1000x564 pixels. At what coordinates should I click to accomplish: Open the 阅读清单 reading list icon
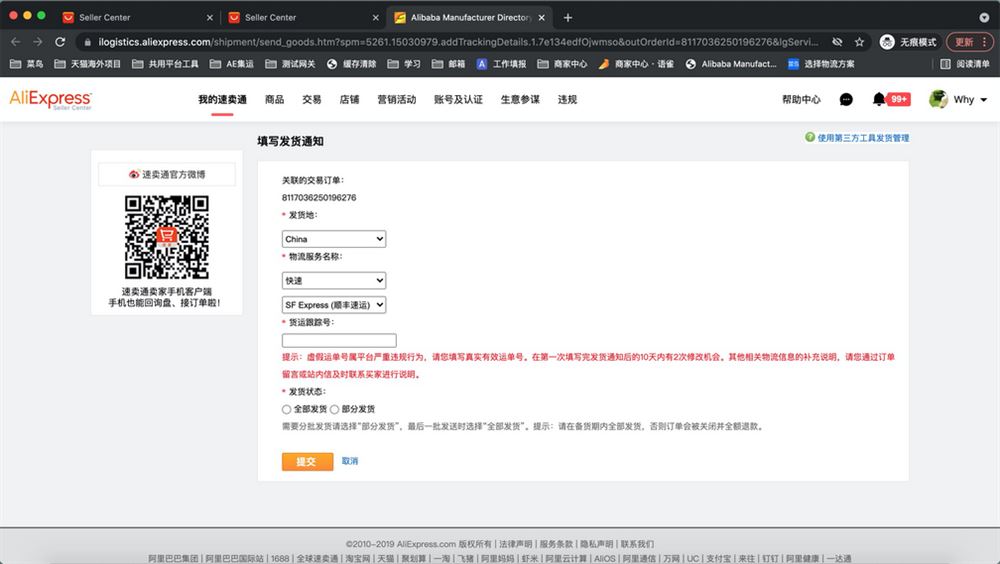[945, 64]
